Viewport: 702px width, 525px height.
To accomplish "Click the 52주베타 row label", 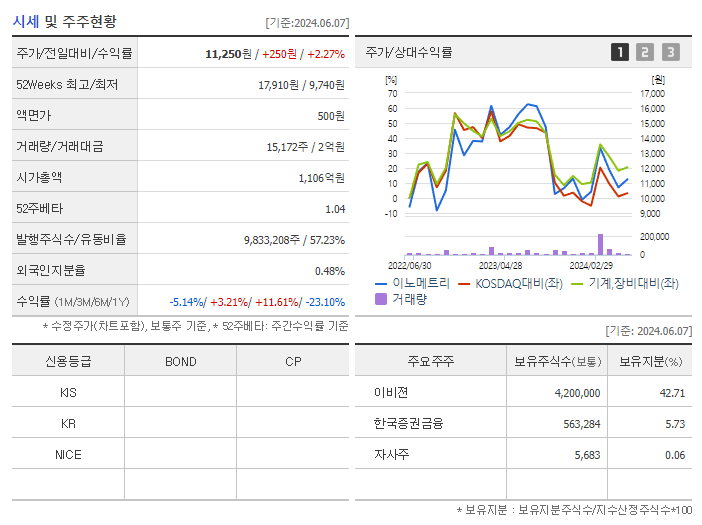I will [x=39, y=209].
